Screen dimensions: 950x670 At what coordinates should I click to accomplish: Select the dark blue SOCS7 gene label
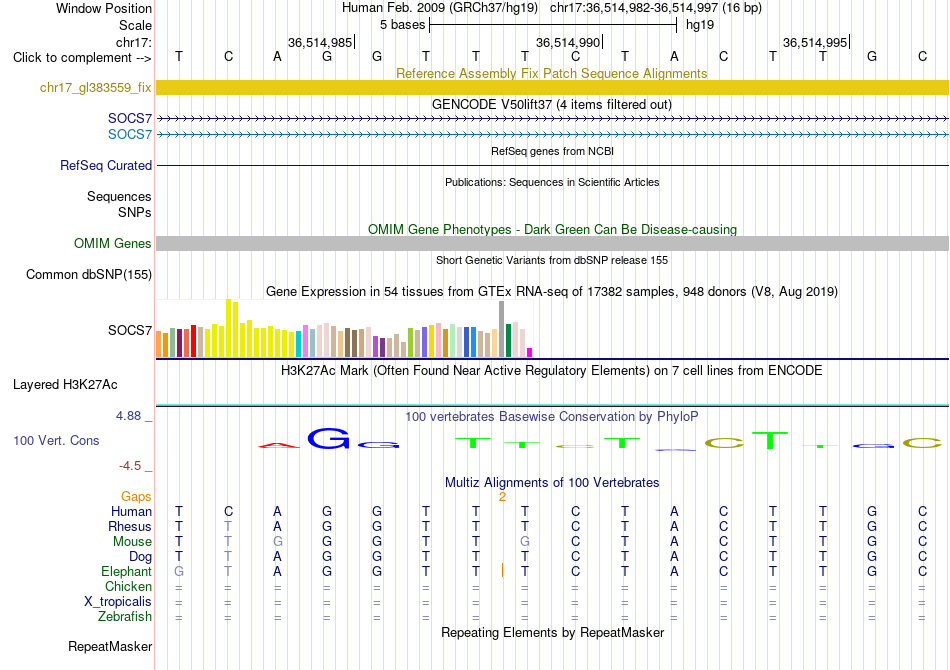tap(130, 118)
